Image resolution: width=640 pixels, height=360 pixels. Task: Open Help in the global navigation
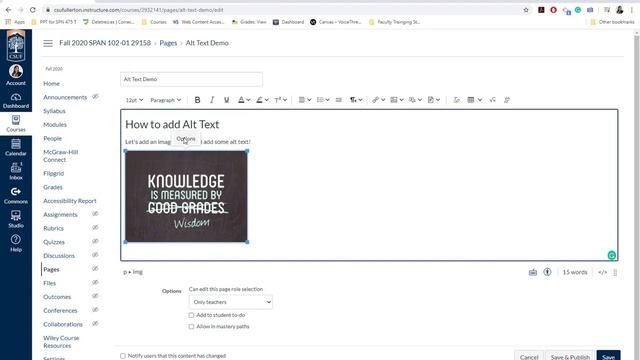[x=16, y=244]
